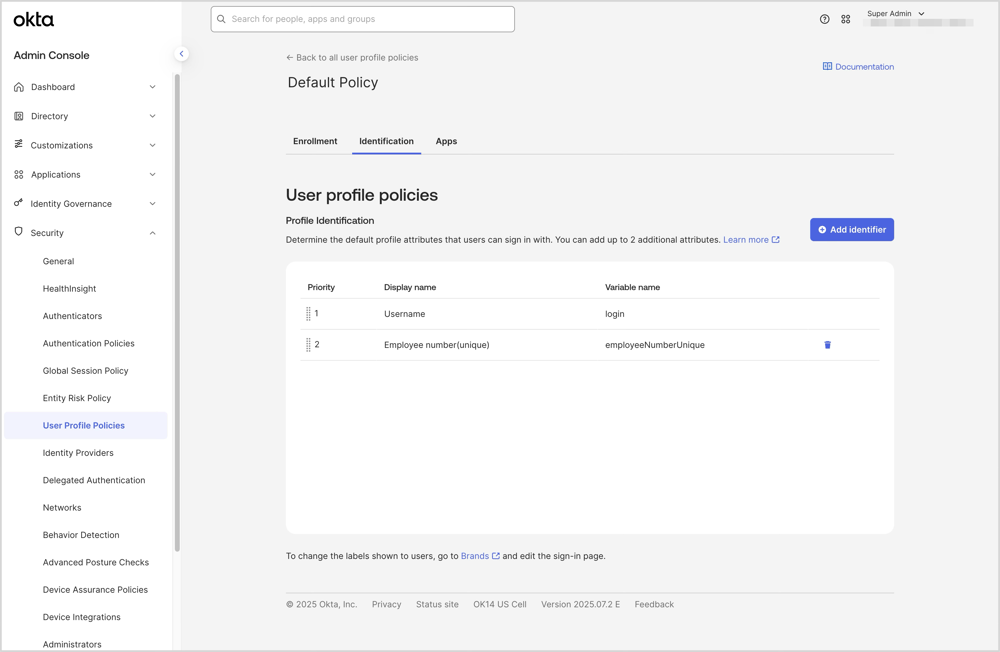Screen dimensions: 1000x652
Task: Click the search people, apps and groups field
Action: tap(362, 19)
